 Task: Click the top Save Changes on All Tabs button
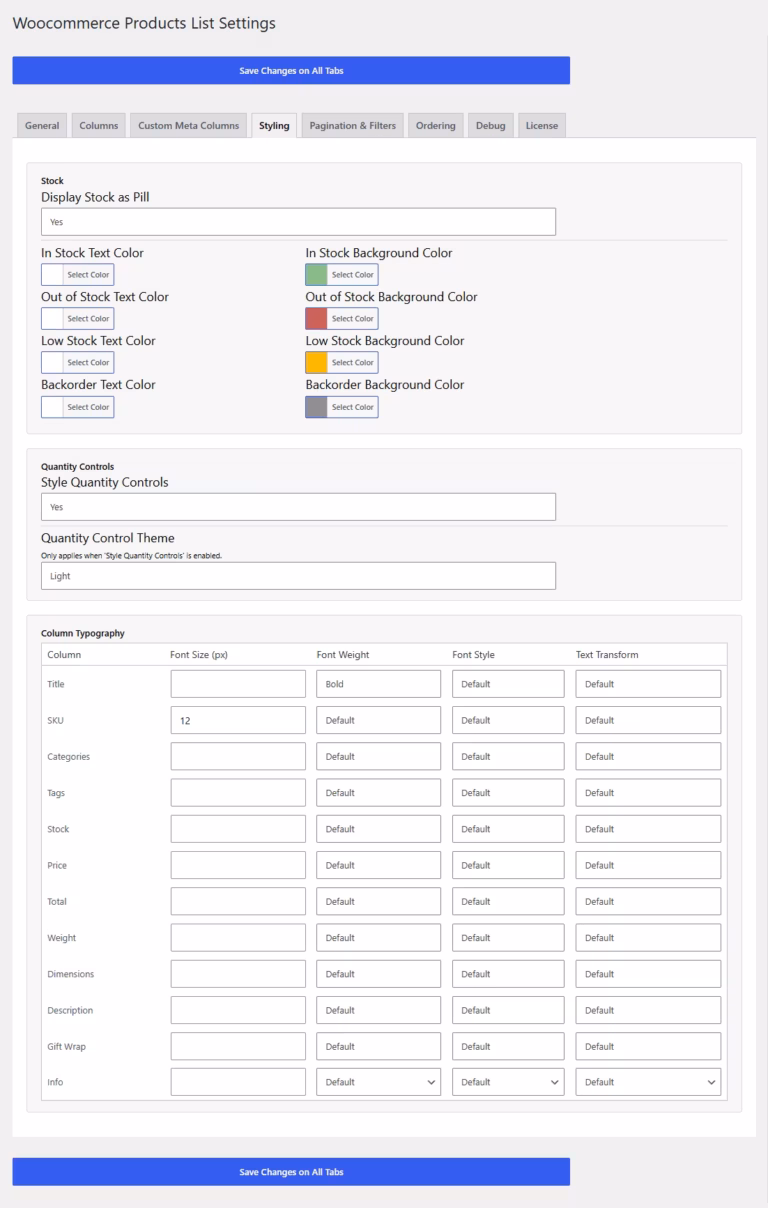pyautogui.click(x=291, y=70)
